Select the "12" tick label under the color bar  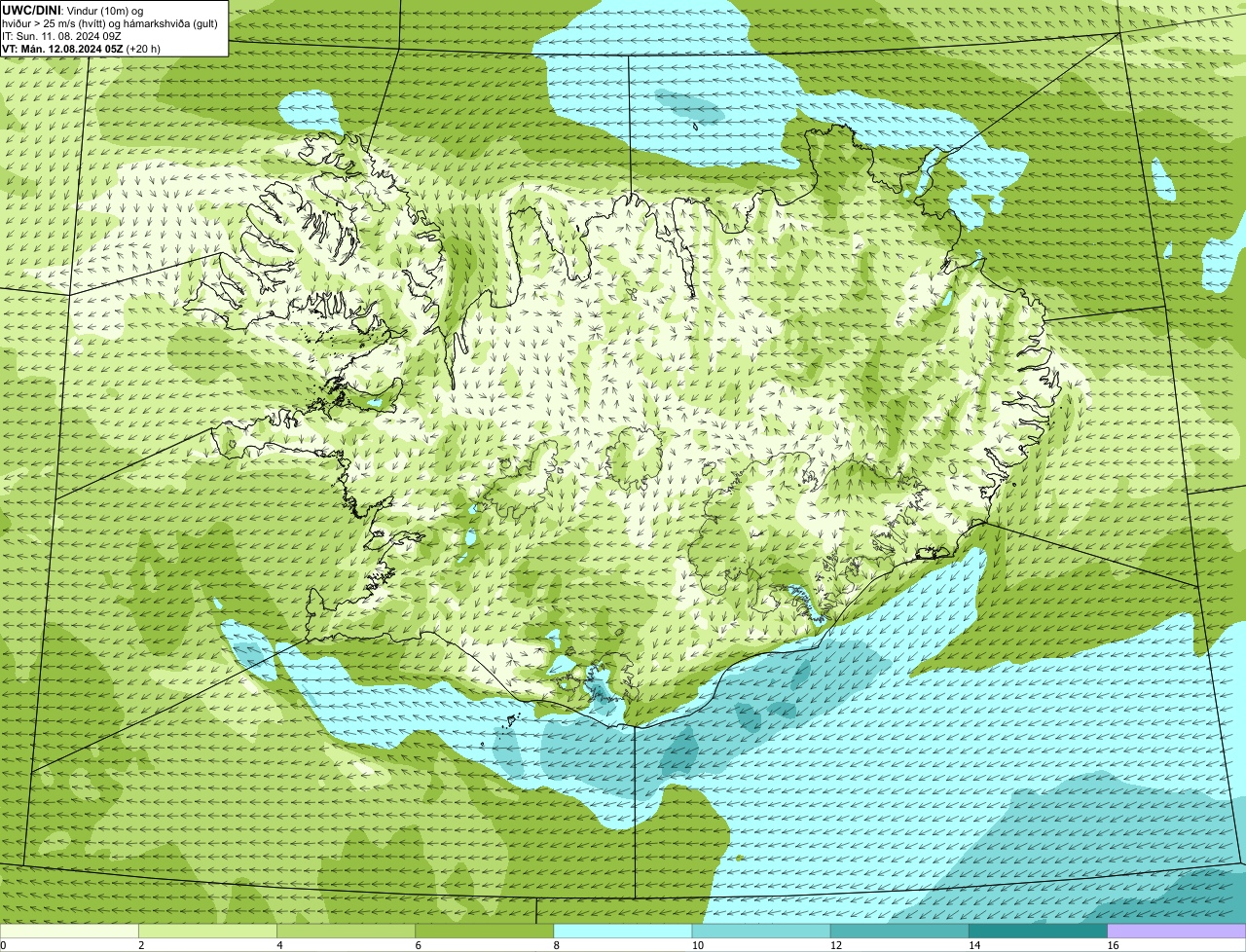[835, 945]
